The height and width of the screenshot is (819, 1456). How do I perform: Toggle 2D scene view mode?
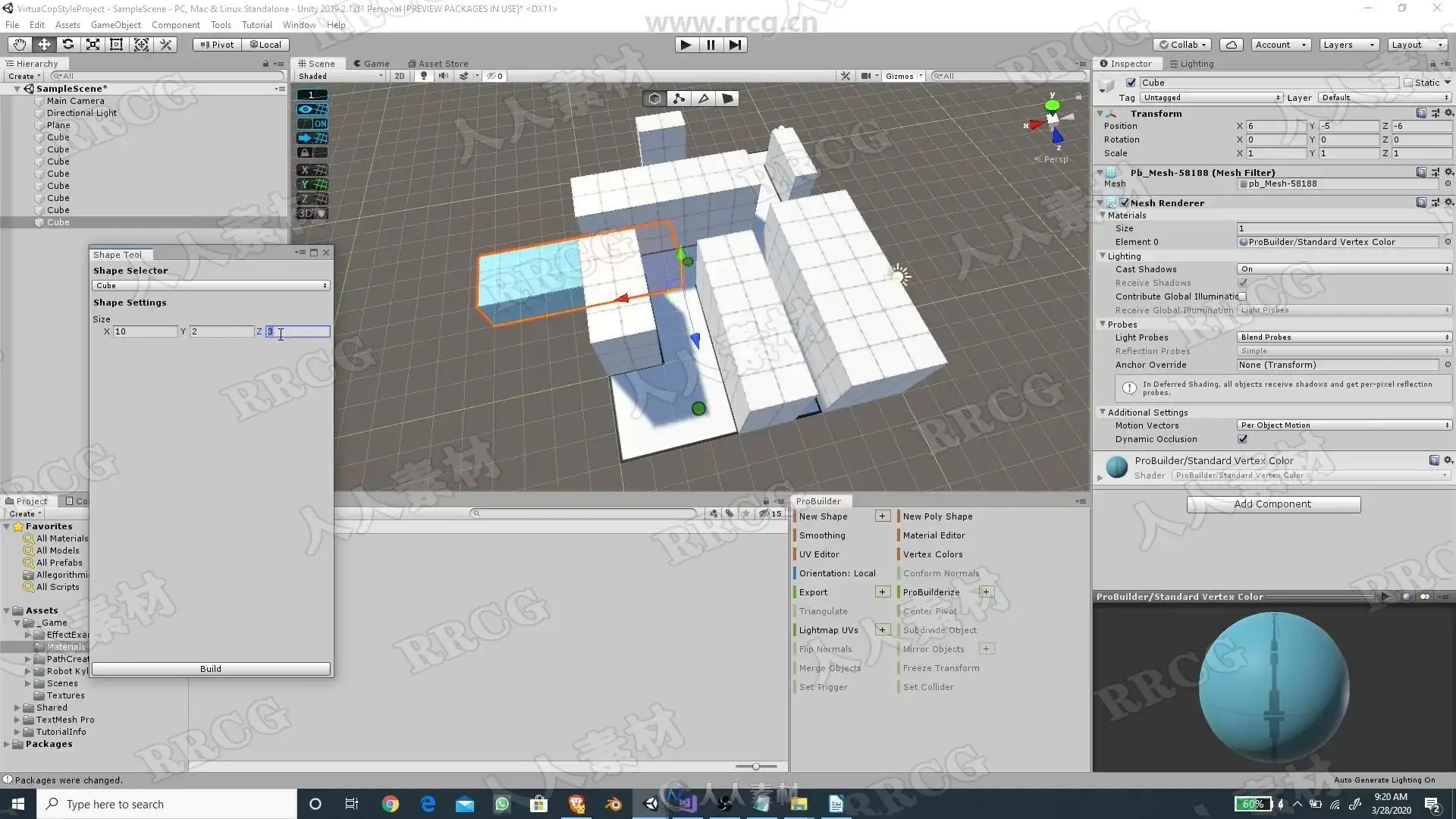coord(399,76)
